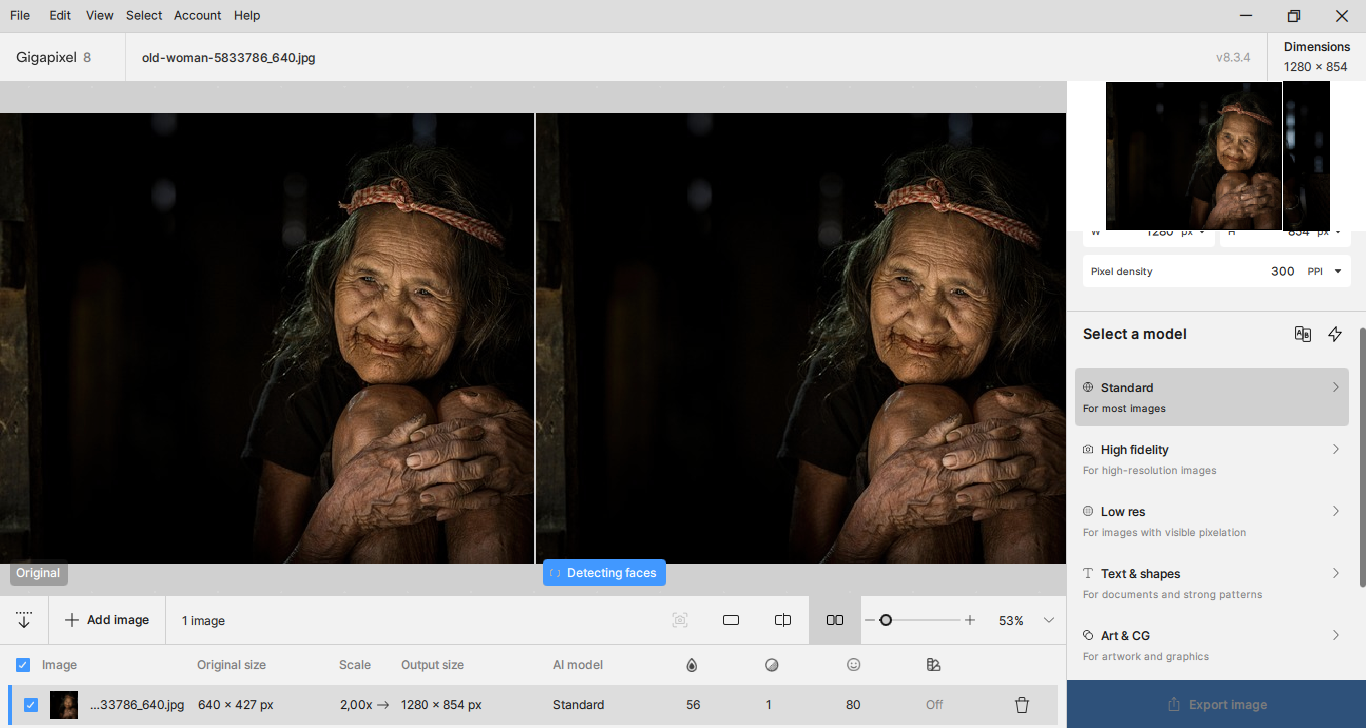This screenshot has height=728, width=1366.
Task: Click the Export image upload icon
Action: [x=1174, y=705]
